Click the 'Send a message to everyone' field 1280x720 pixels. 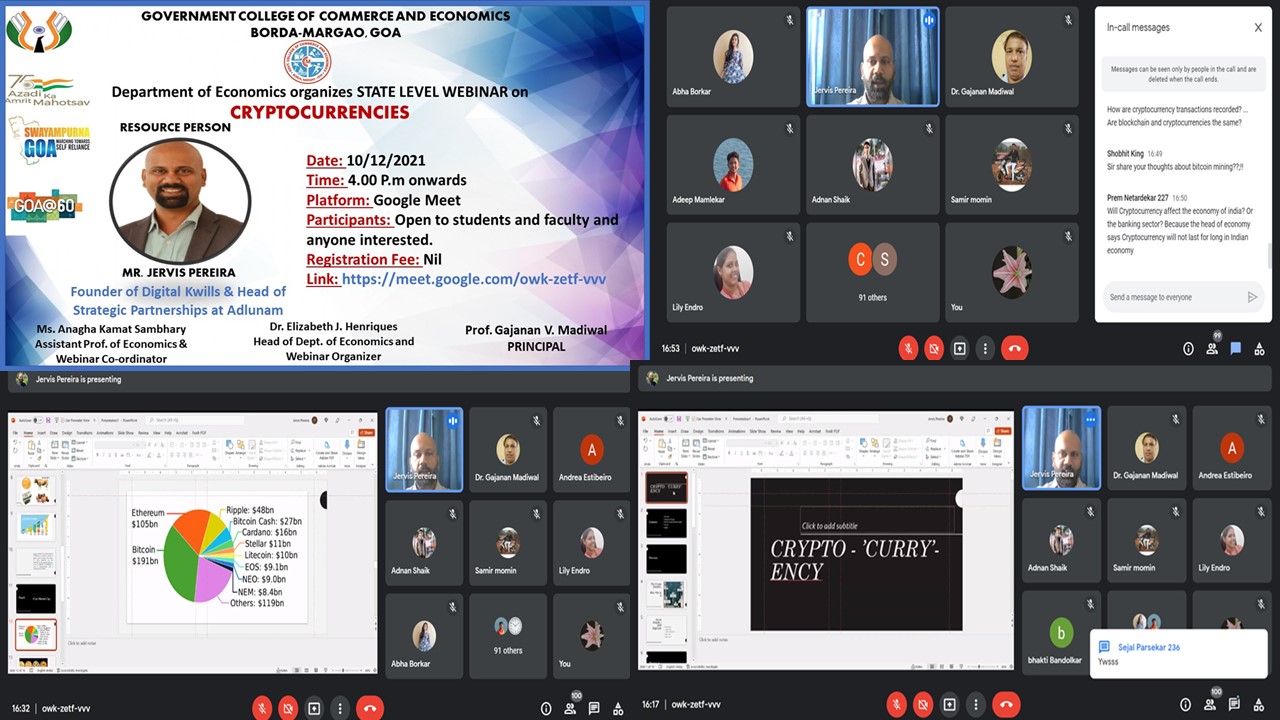click(x=1170, y=297)
